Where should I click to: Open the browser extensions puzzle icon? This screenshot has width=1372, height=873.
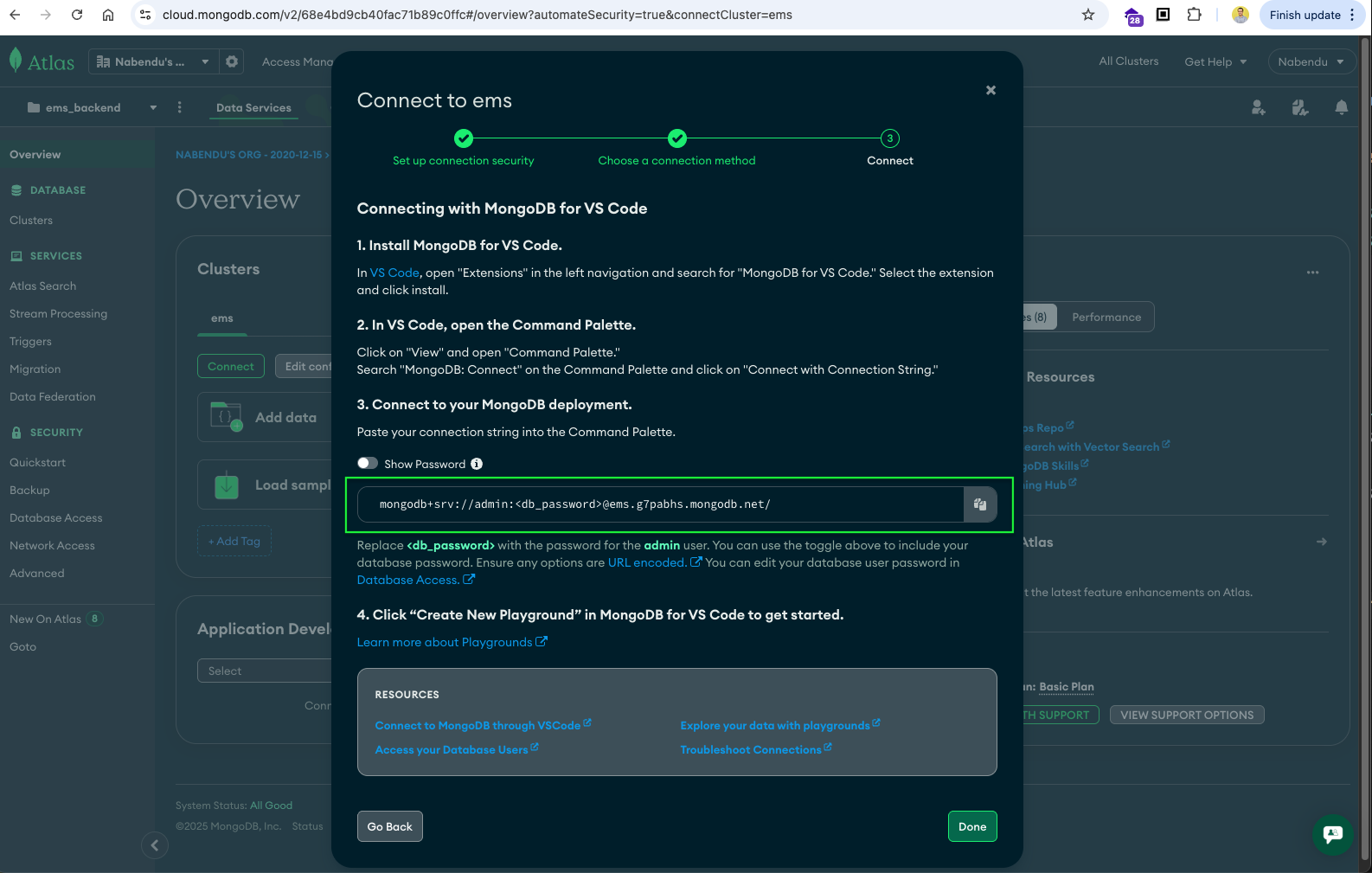click(x=1195, y=15)
